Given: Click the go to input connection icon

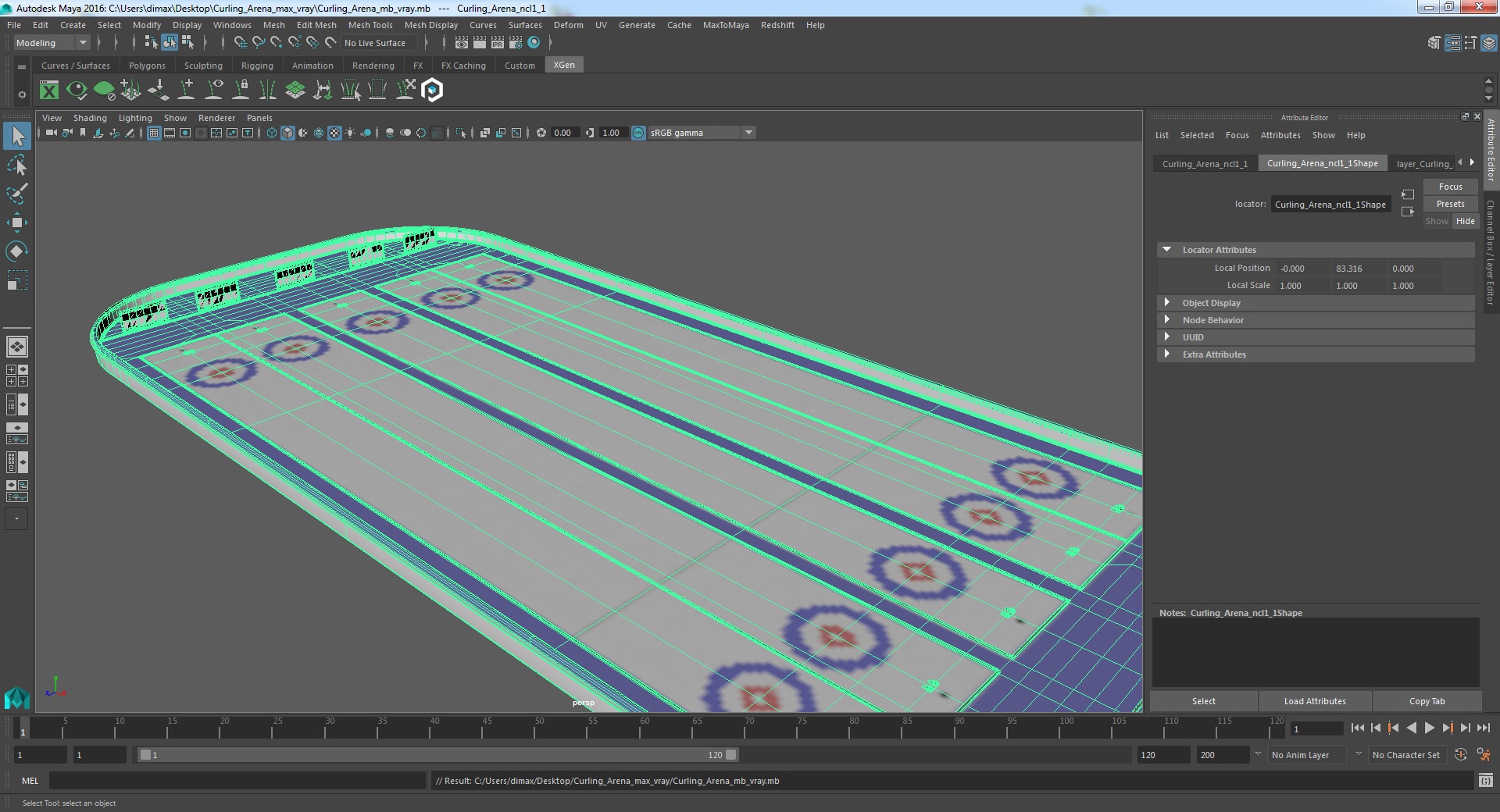Looking at the screenshot, I should pyautogui.click(x=1408, y=194).
